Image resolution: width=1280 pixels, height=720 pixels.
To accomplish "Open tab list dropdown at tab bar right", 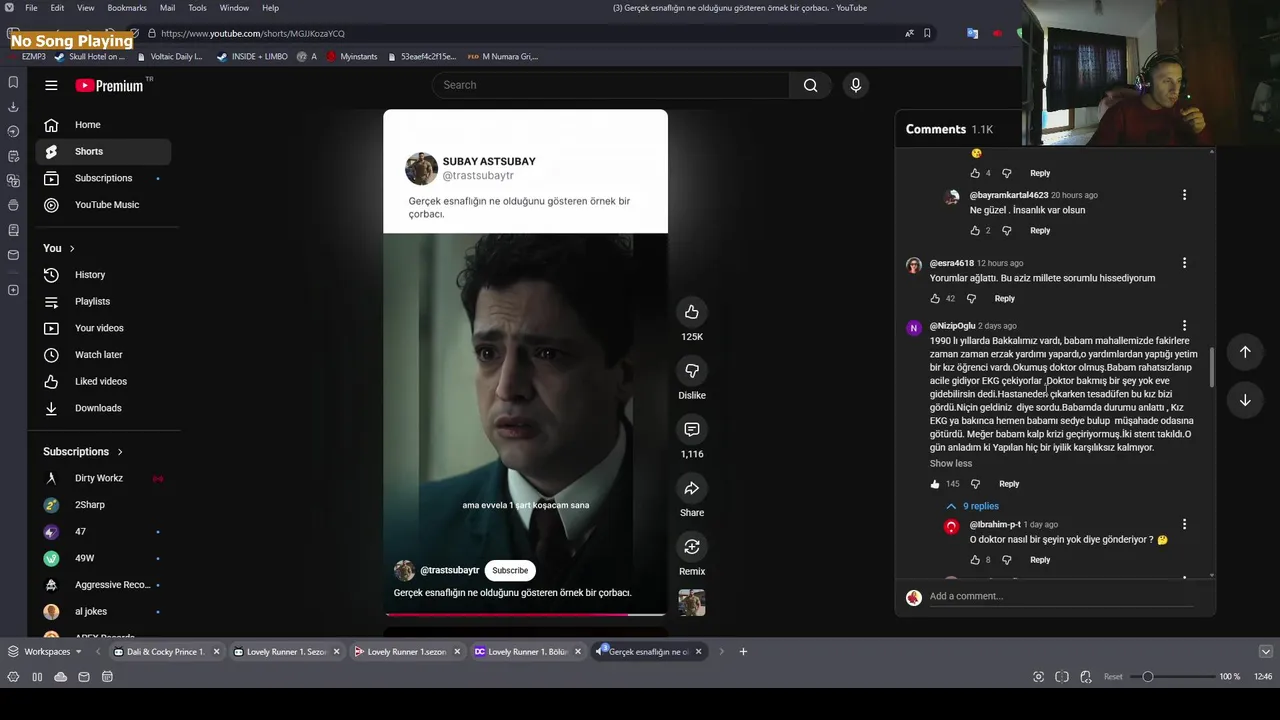I will tap(1265, 652).
